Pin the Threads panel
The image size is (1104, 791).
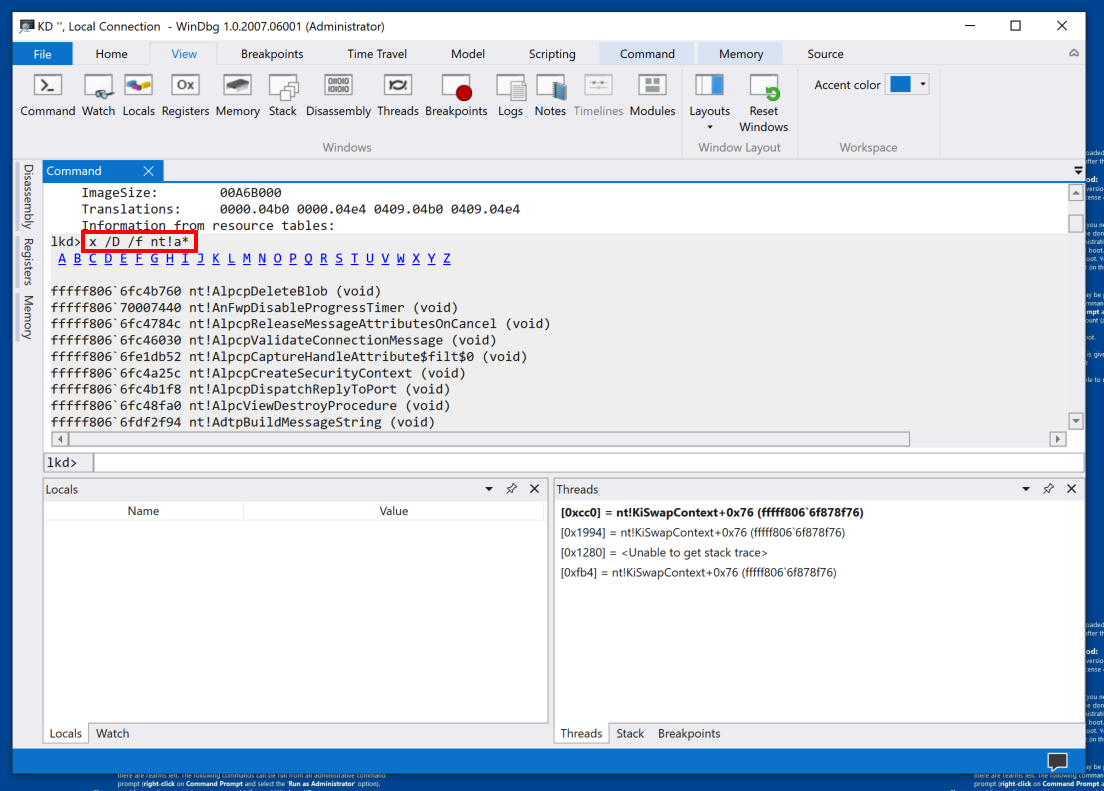(x=1048, y=489)
